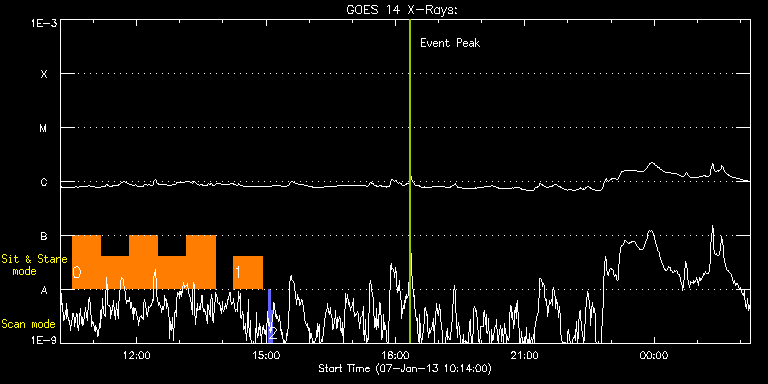This screenshot has height=384, width=768.
Task: Select the orange block labeled 0
Action: 144,263
